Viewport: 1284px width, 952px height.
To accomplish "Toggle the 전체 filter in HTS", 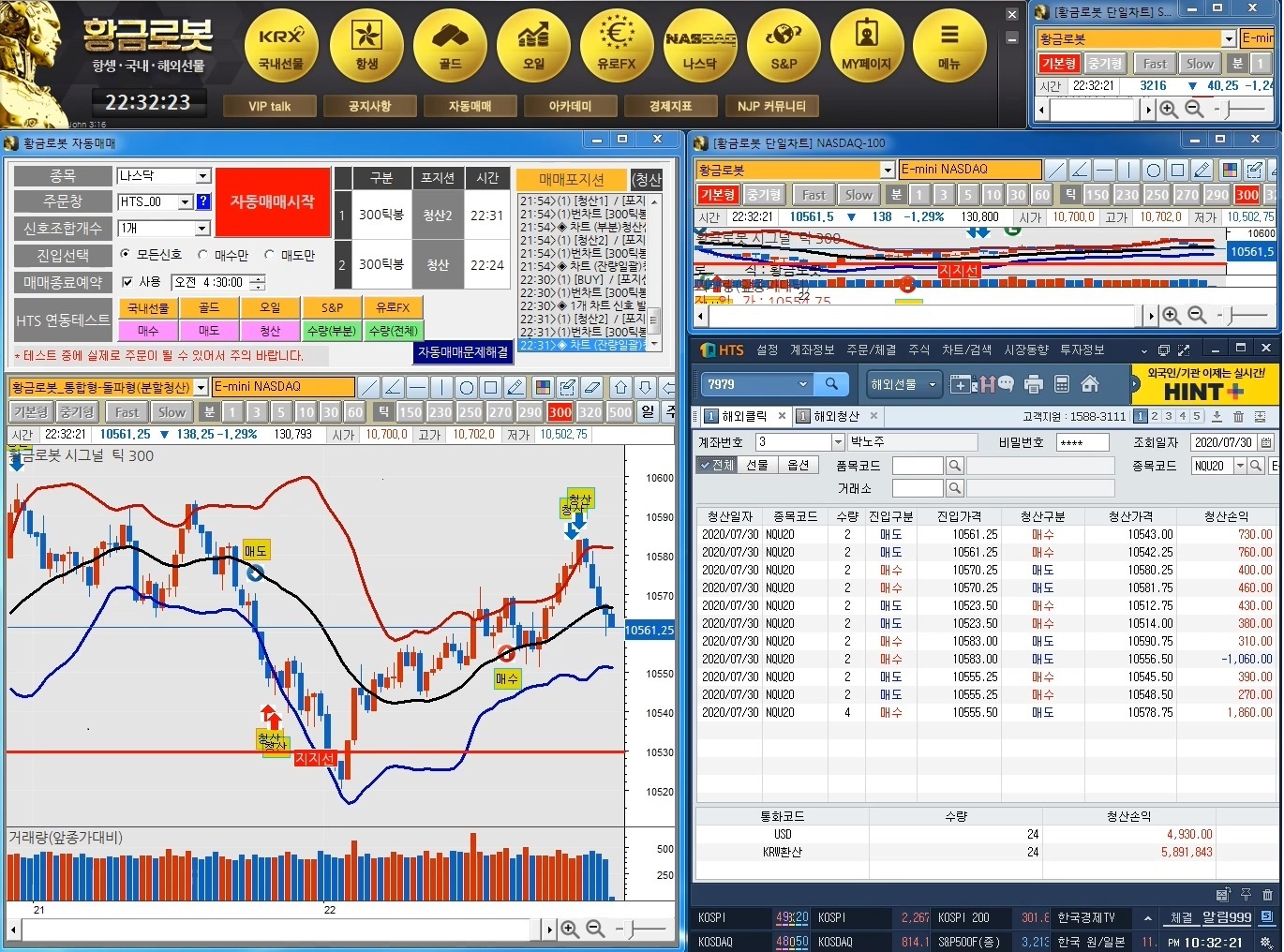I will pos(717,465).
